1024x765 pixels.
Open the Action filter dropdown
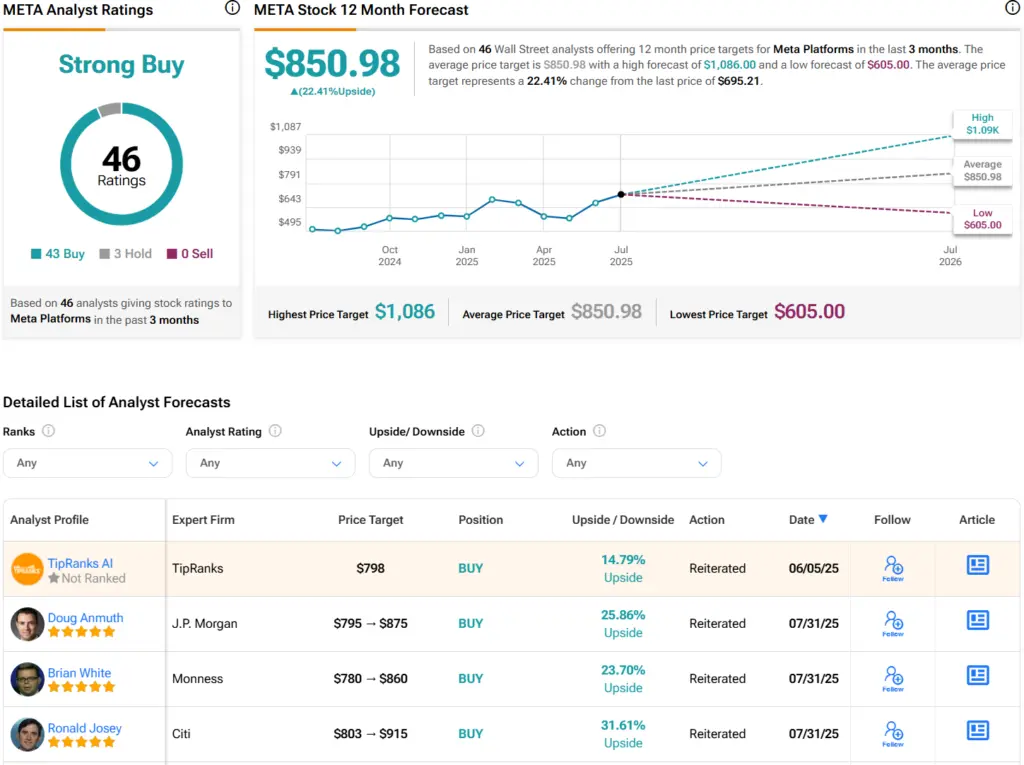pos(636,463)
